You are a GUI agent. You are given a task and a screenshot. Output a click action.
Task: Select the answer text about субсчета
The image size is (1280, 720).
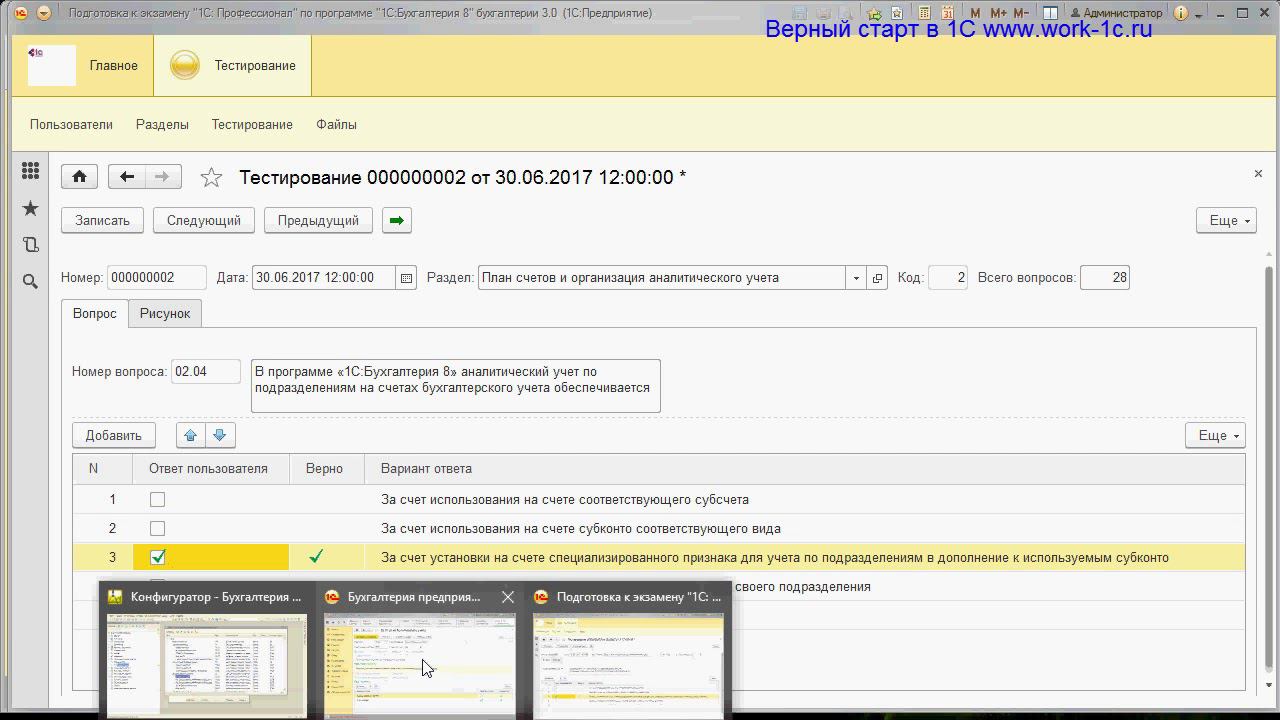(565, 499)
